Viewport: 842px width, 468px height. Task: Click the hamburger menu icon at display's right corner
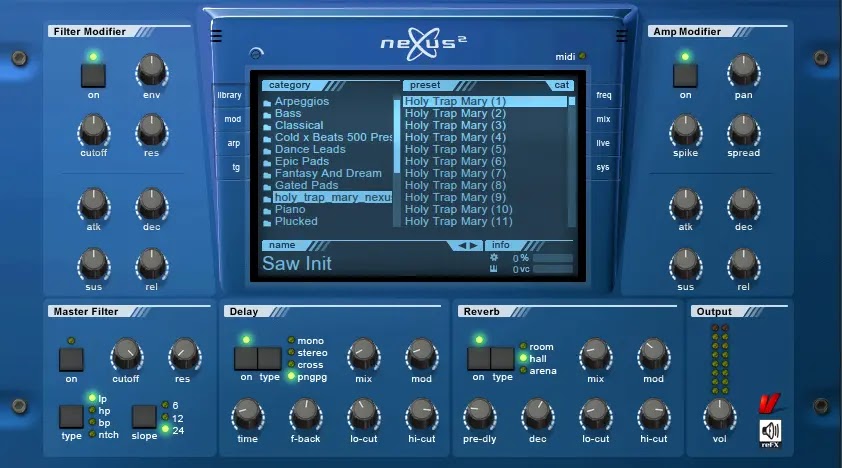pyautogui.click(x=621, y=36)
